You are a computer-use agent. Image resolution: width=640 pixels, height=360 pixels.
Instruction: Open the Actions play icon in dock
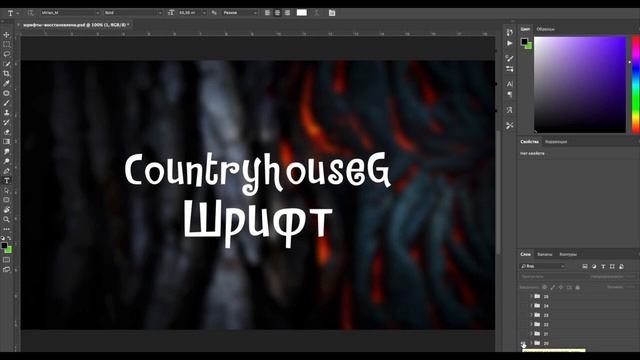[x=509, y=43]
